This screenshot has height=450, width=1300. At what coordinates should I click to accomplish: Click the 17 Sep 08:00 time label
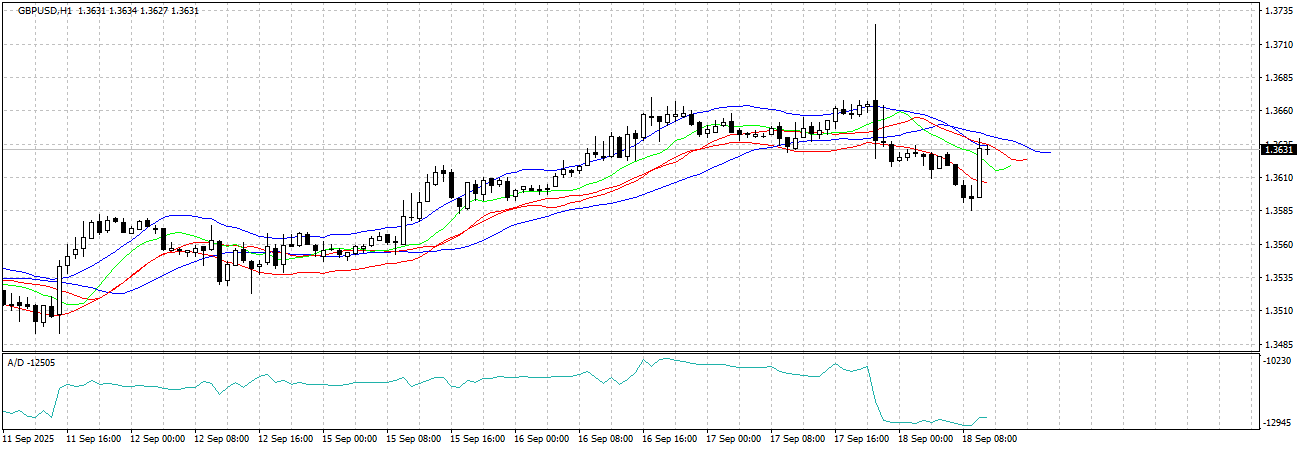[798, 439]
